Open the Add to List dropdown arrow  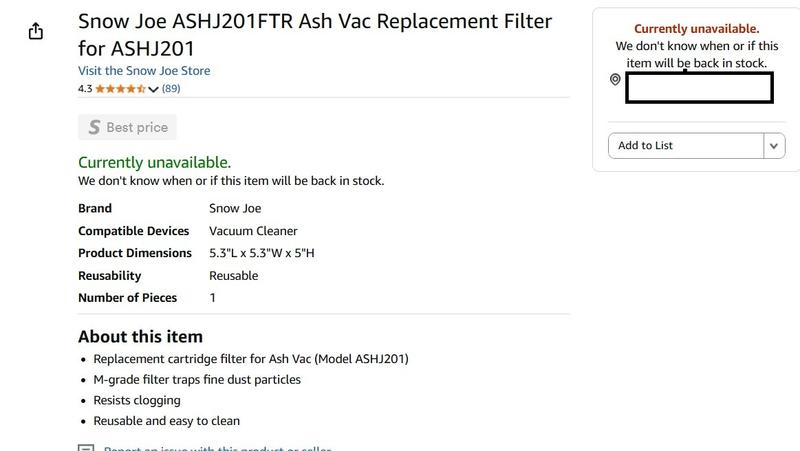775,146
